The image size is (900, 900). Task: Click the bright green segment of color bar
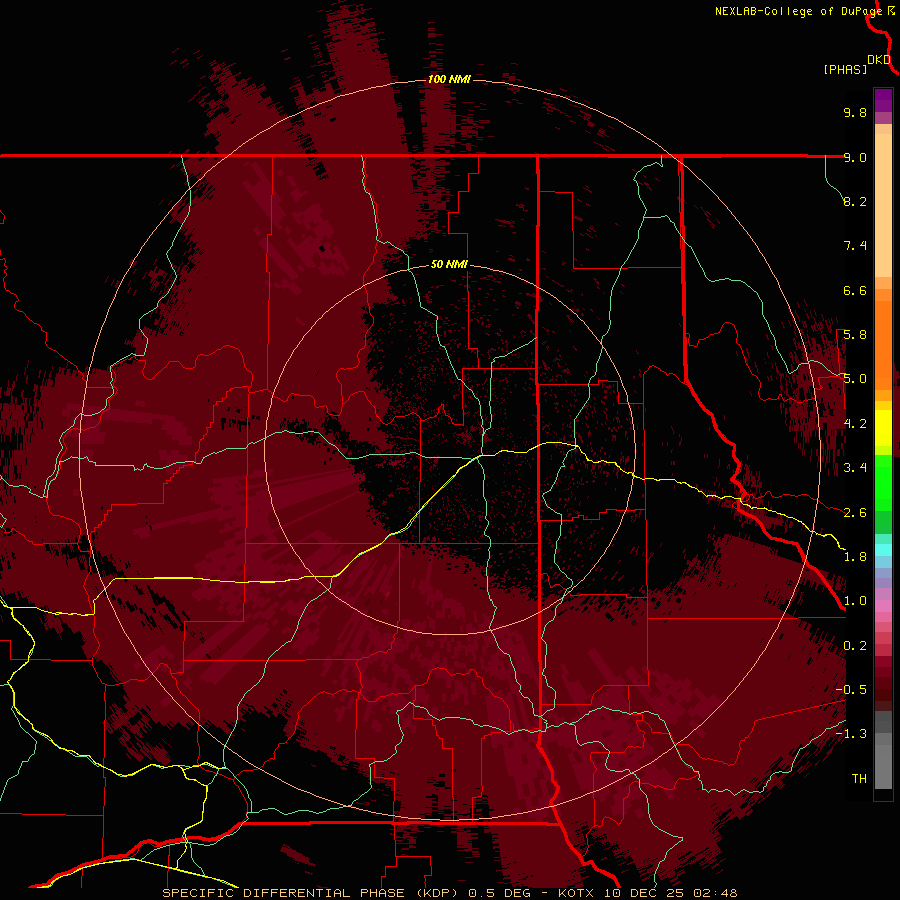(883, 483)
